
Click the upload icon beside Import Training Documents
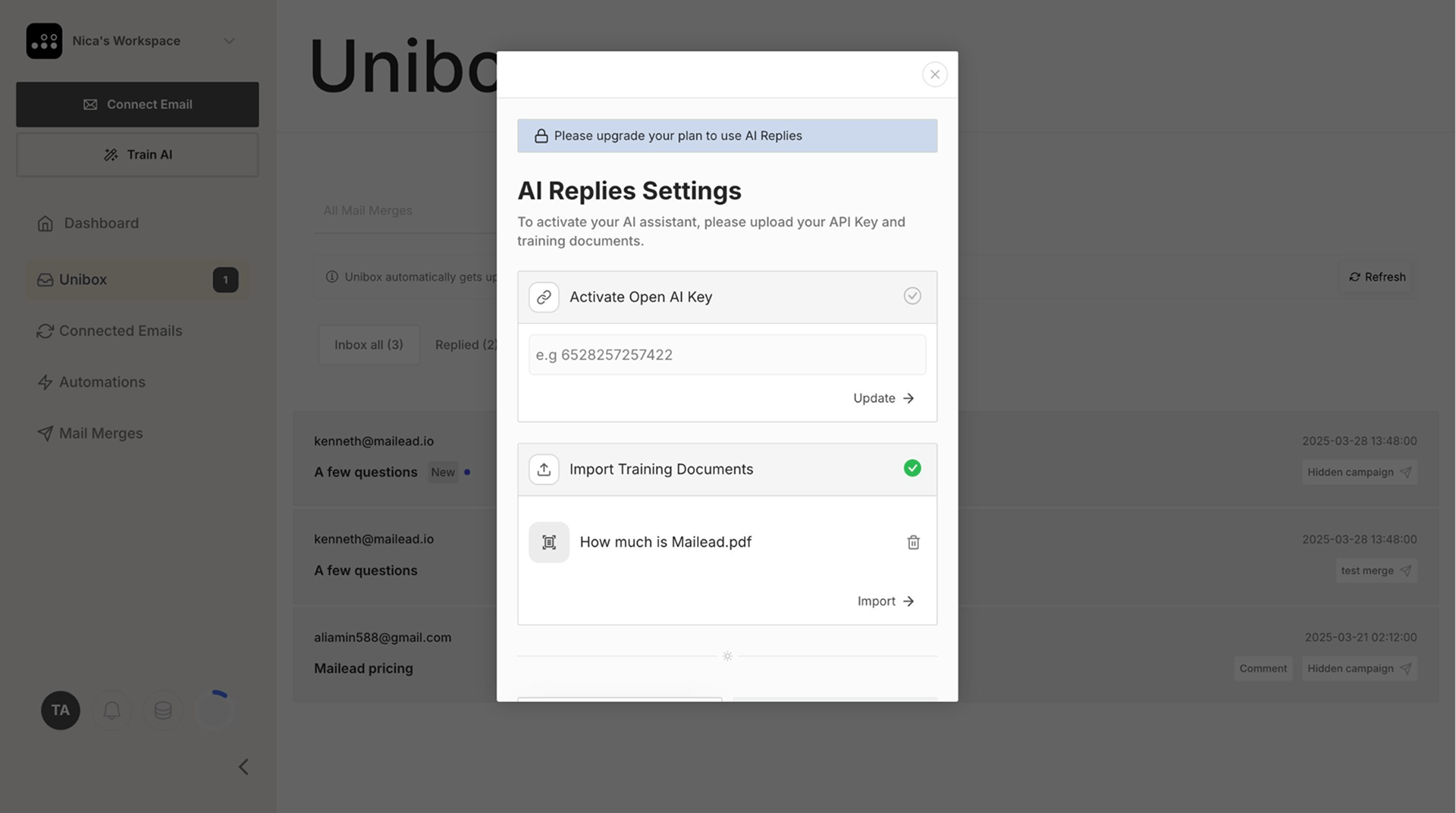click(544, 469)
